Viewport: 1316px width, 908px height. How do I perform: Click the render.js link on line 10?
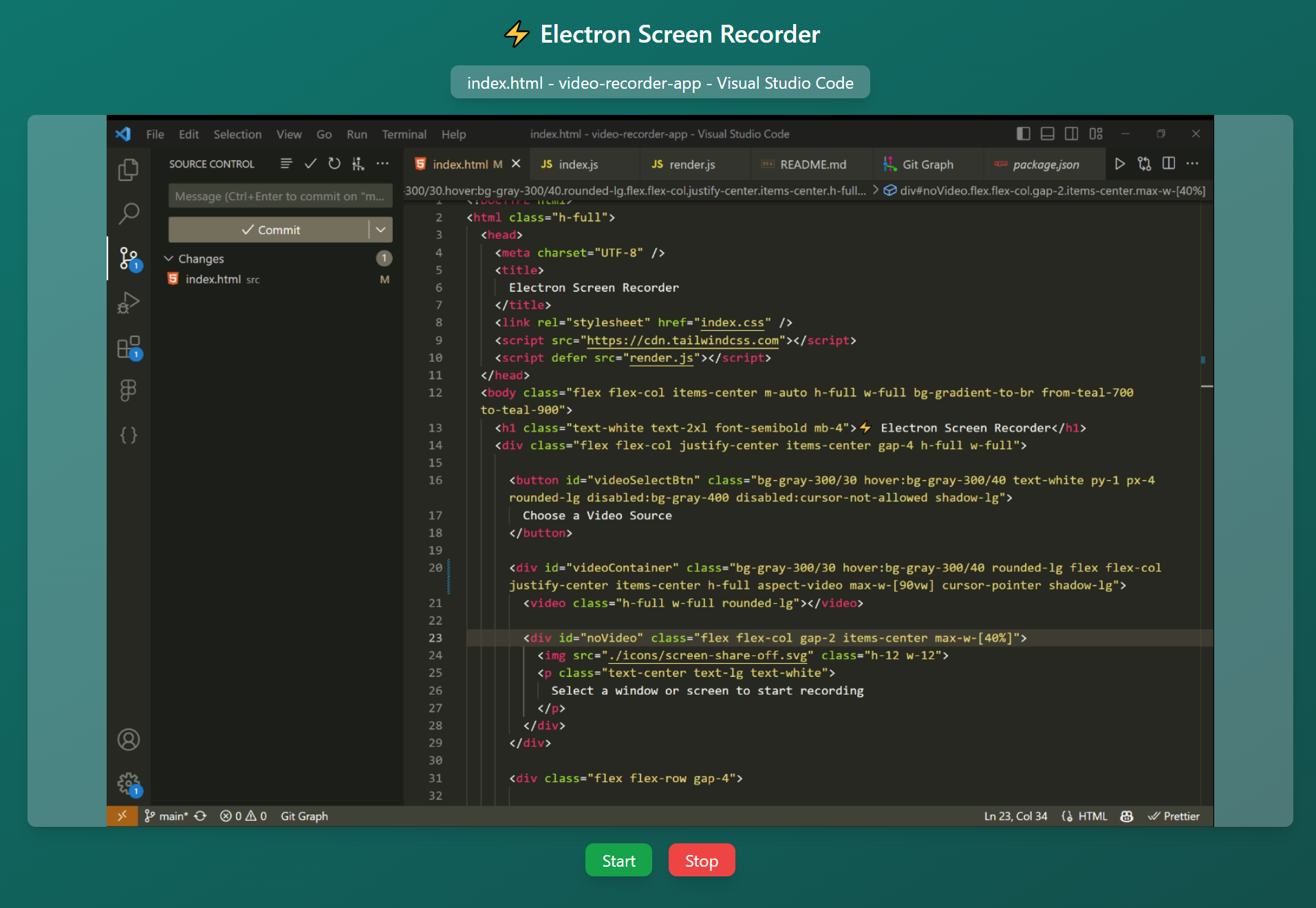662,358
